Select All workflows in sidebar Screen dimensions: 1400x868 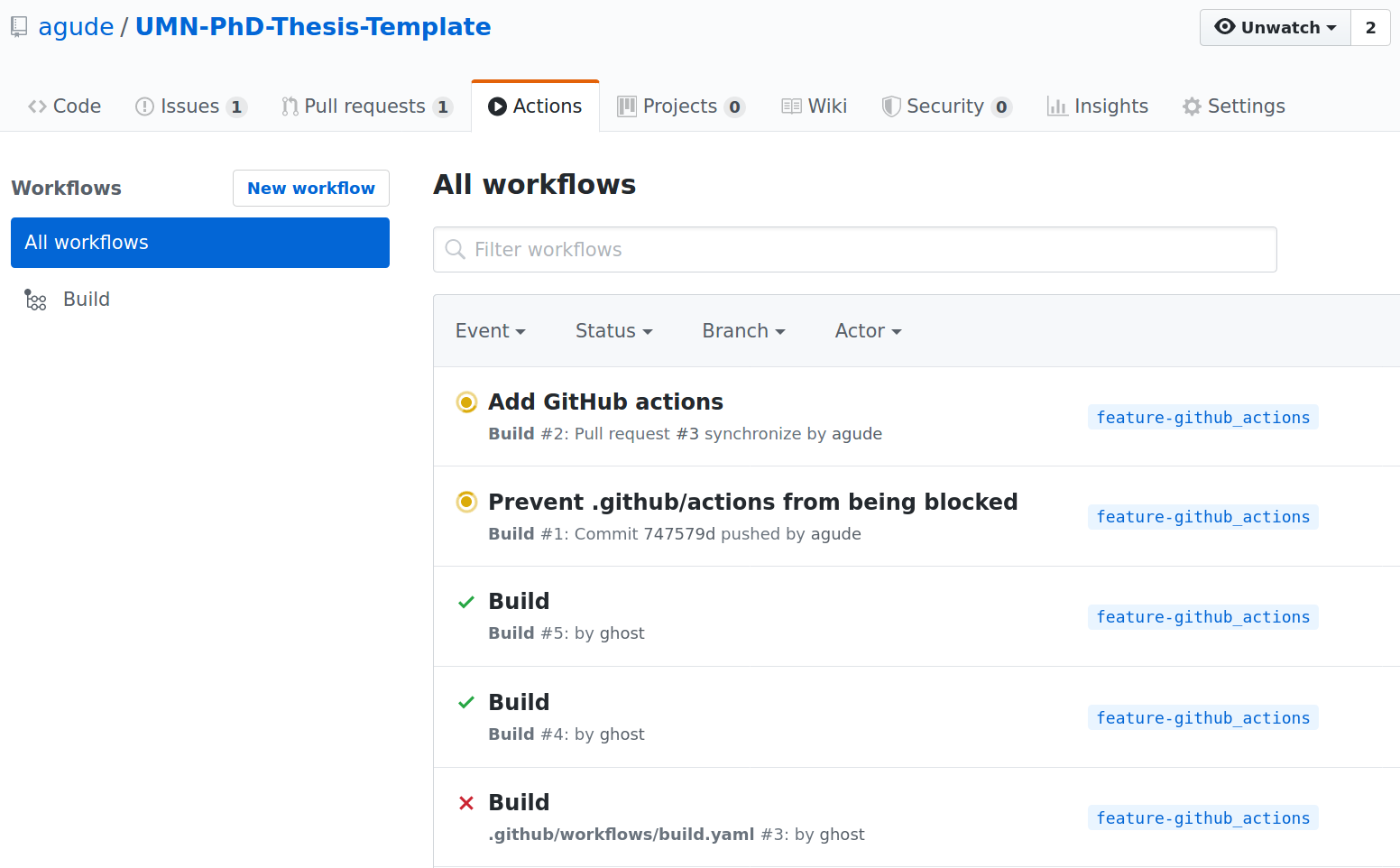click(x=200, y=243)
